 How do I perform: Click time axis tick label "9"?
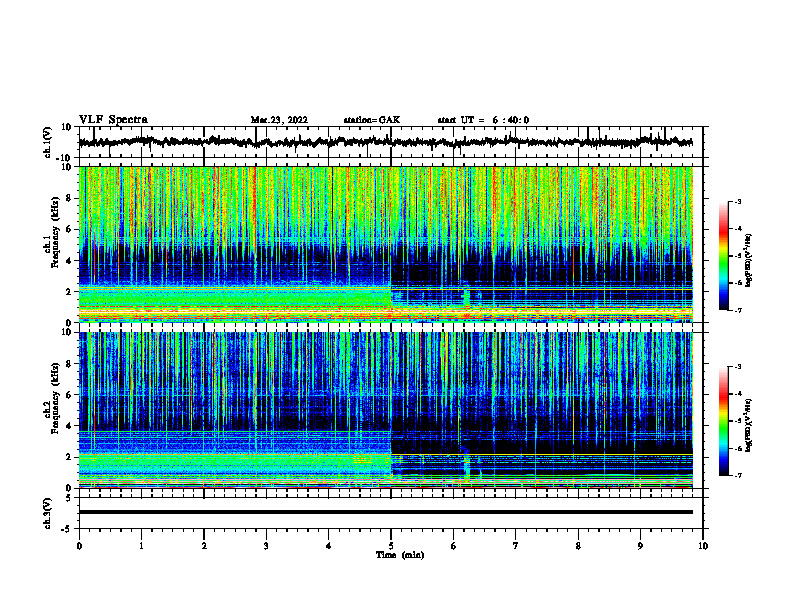coord(640,546)
